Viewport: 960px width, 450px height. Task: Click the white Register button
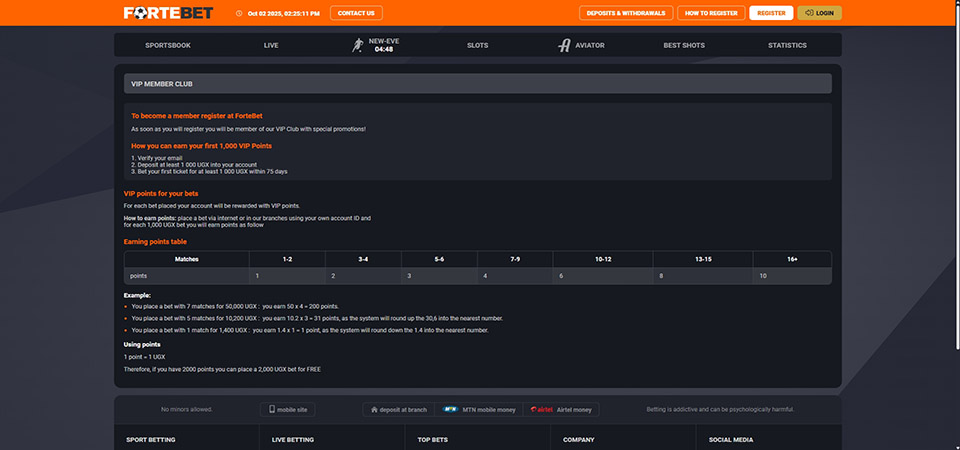771,13
